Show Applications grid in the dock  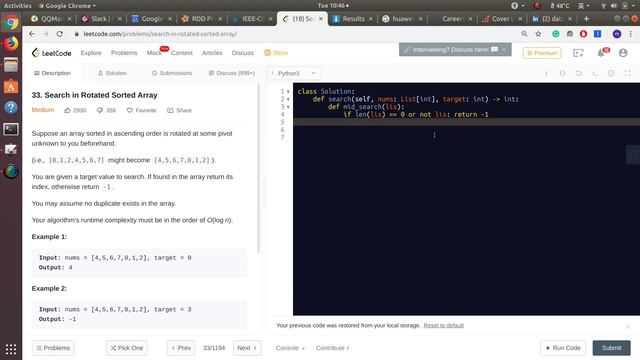coord(11,349)
